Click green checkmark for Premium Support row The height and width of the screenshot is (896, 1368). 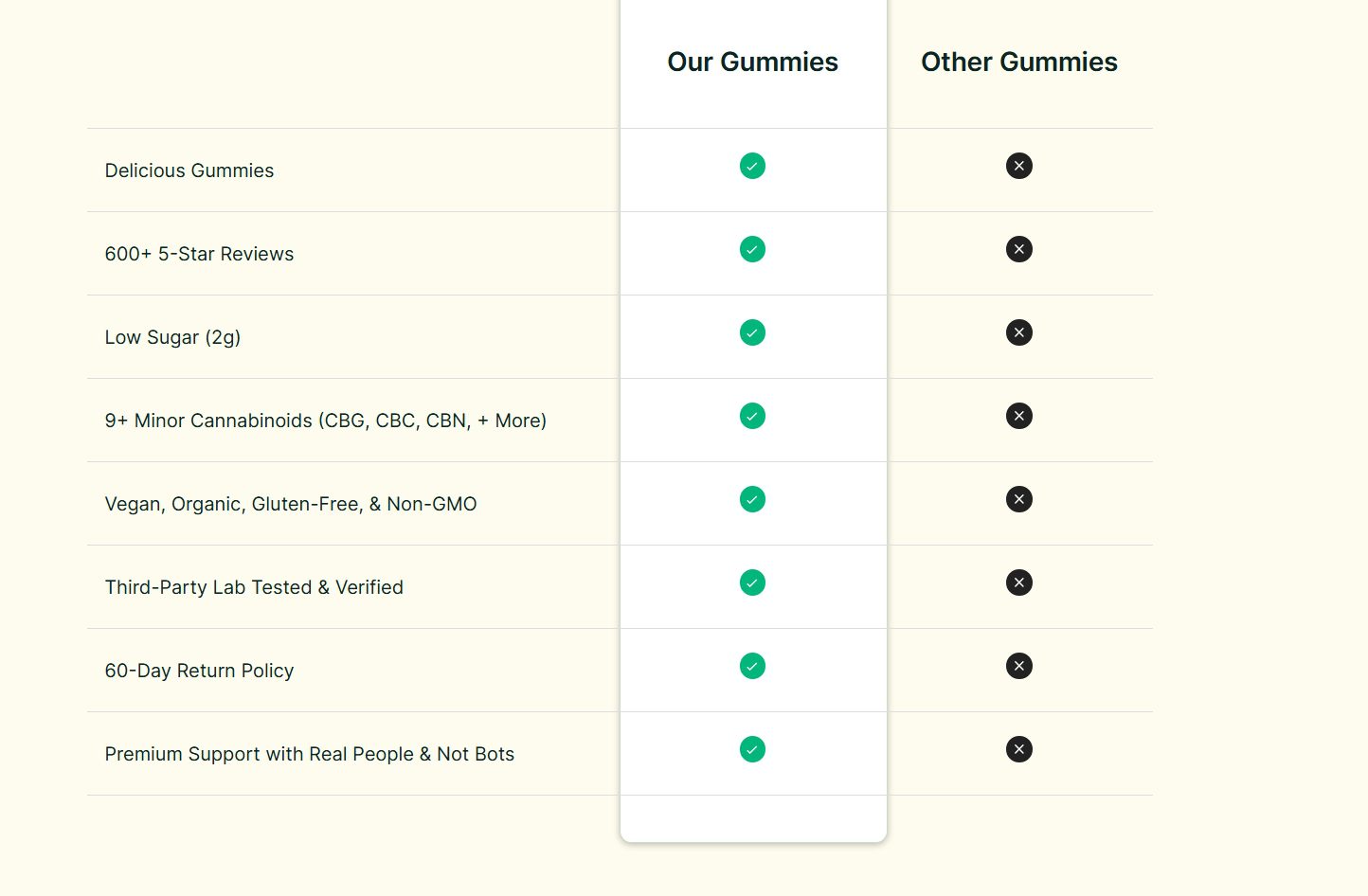tap(752, 749)
